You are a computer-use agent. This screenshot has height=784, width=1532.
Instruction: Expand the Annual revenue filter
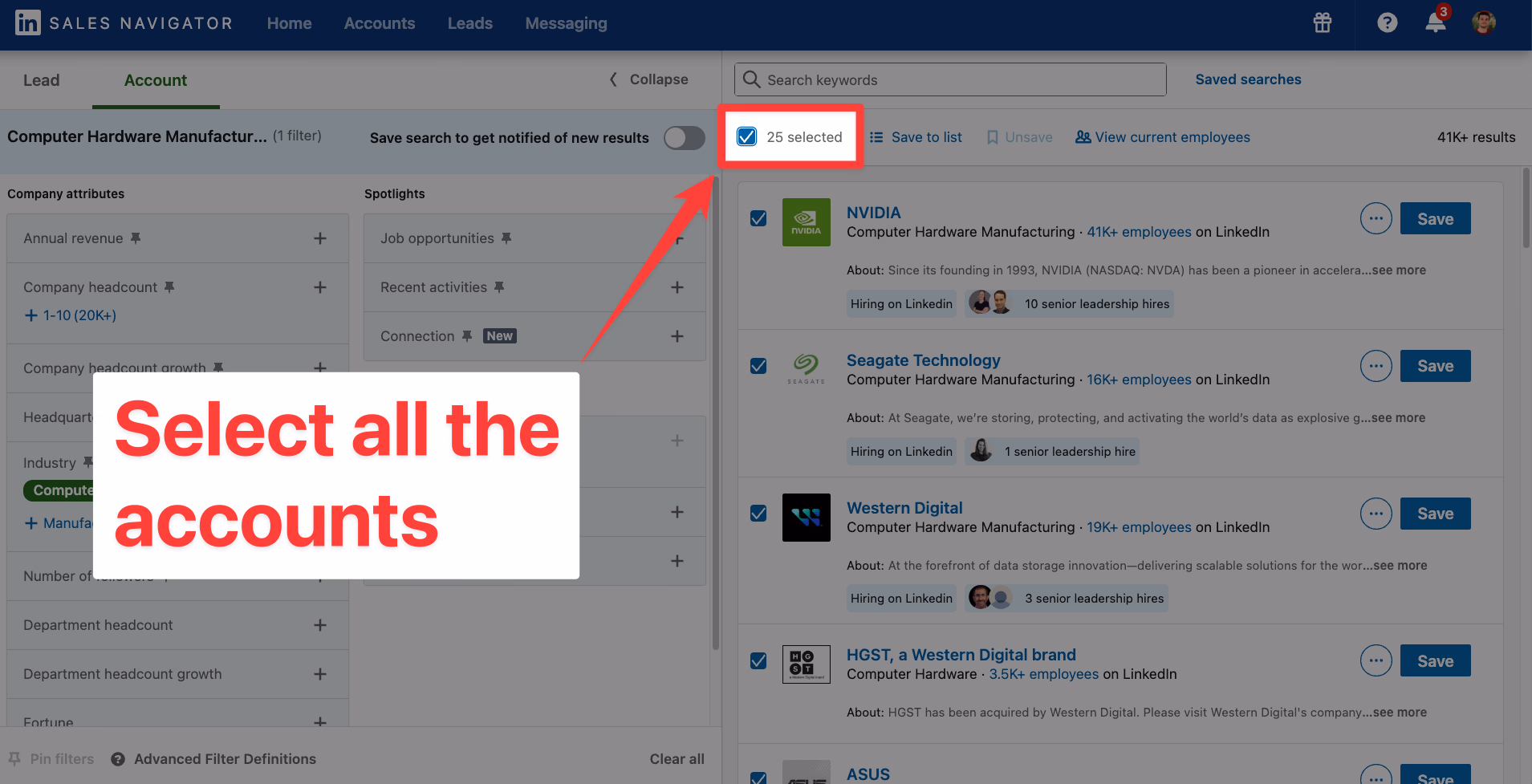click(x=320, y=238)
